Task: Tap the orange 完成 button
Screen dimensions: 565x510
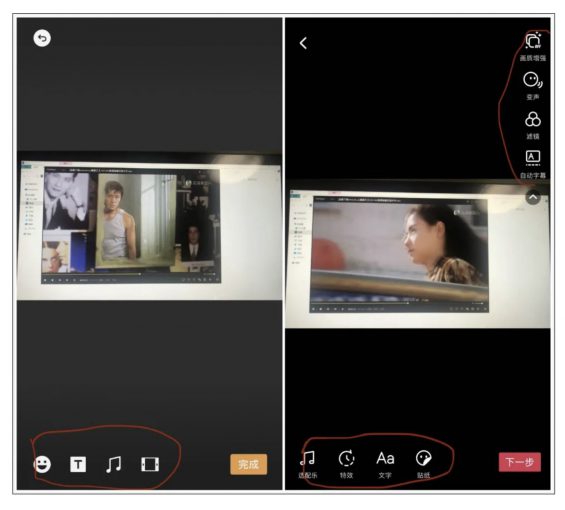Action: point(249,464)
